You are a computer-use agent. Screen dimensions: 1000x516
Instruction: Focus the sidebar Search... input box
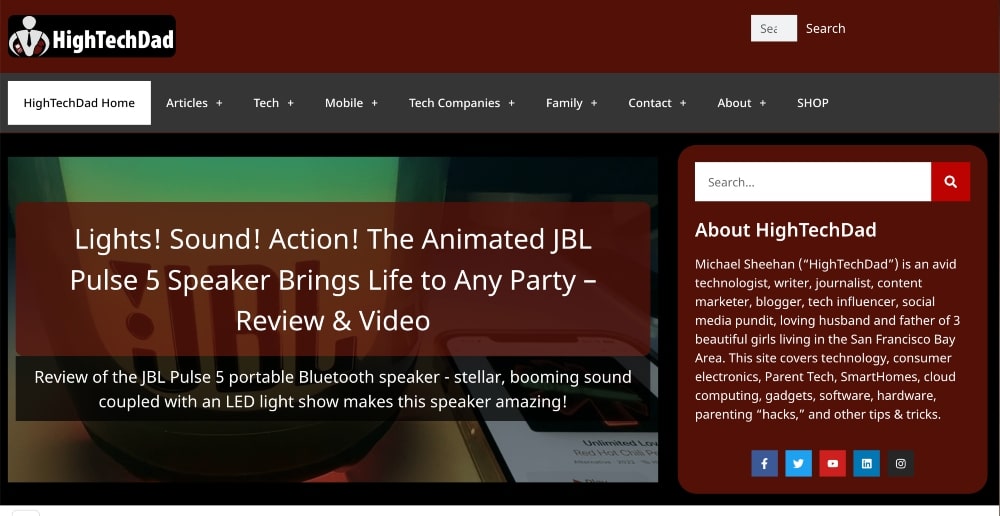pos(812,182)
